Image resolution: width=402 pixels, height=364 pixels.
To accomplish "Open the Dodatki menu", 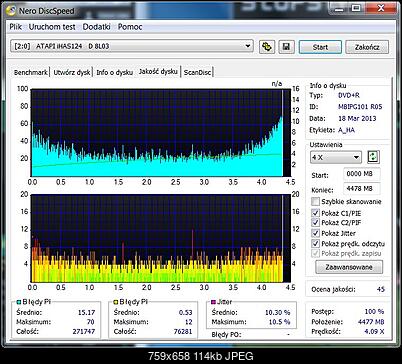I will (96, 27).
